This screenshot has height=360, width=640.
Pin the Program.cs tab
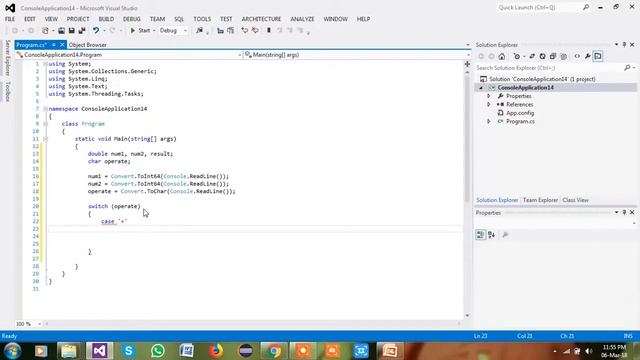click(x=53, y=45)
